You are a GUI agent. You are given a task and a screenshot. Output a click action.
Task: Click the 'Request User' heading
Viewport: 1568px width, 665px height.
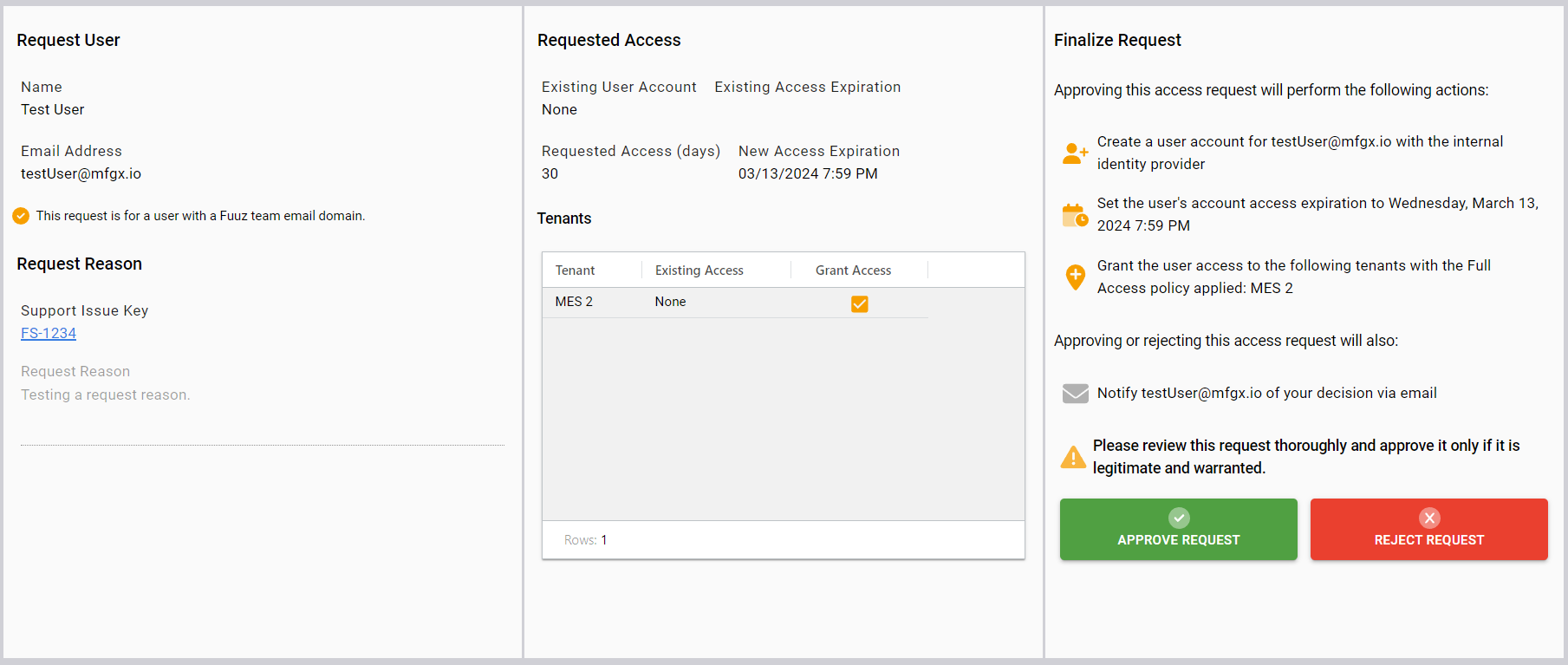pos(68,40)
